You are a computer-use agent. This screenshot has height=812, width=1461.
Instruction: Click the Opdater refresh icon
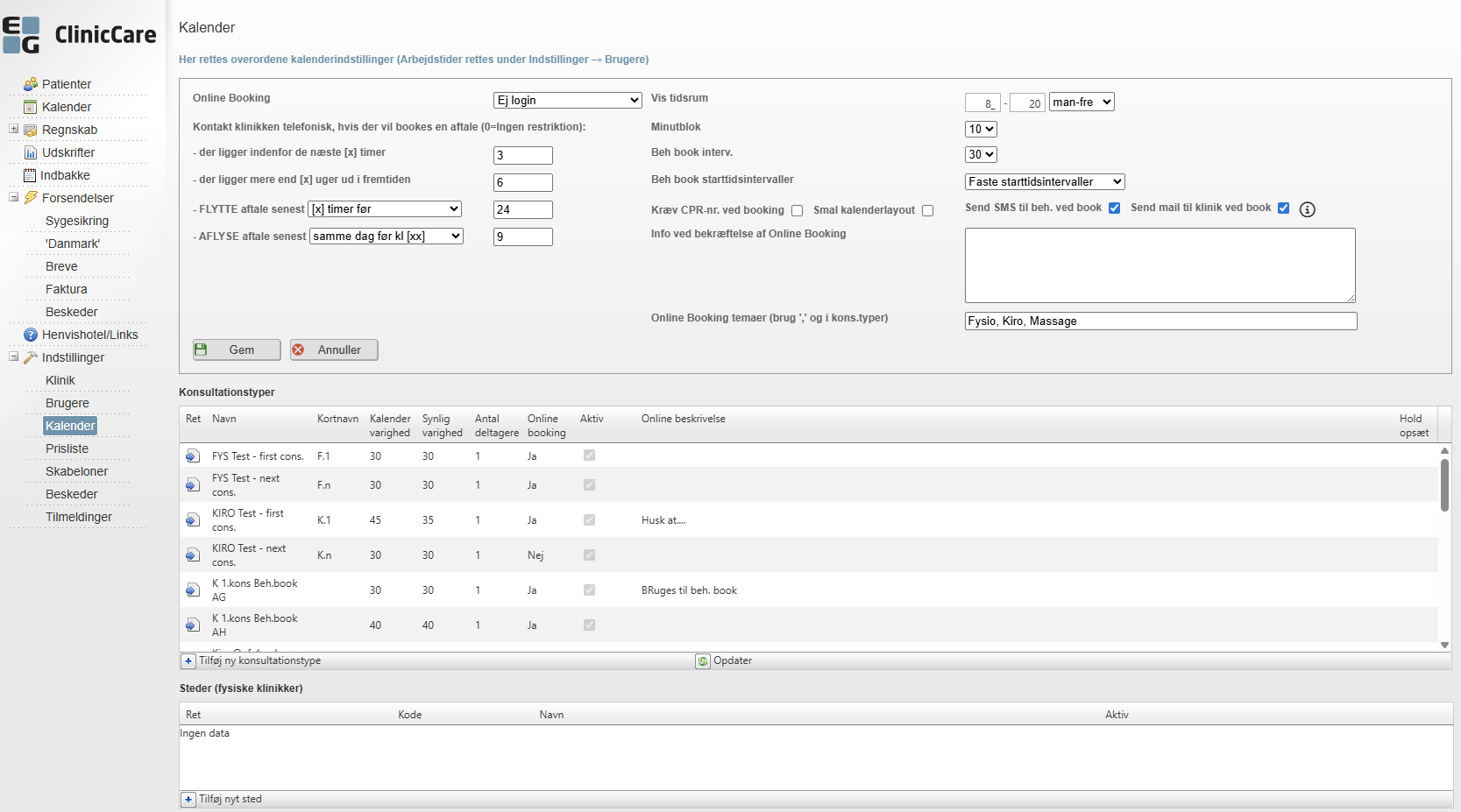[x=703, y=661]
